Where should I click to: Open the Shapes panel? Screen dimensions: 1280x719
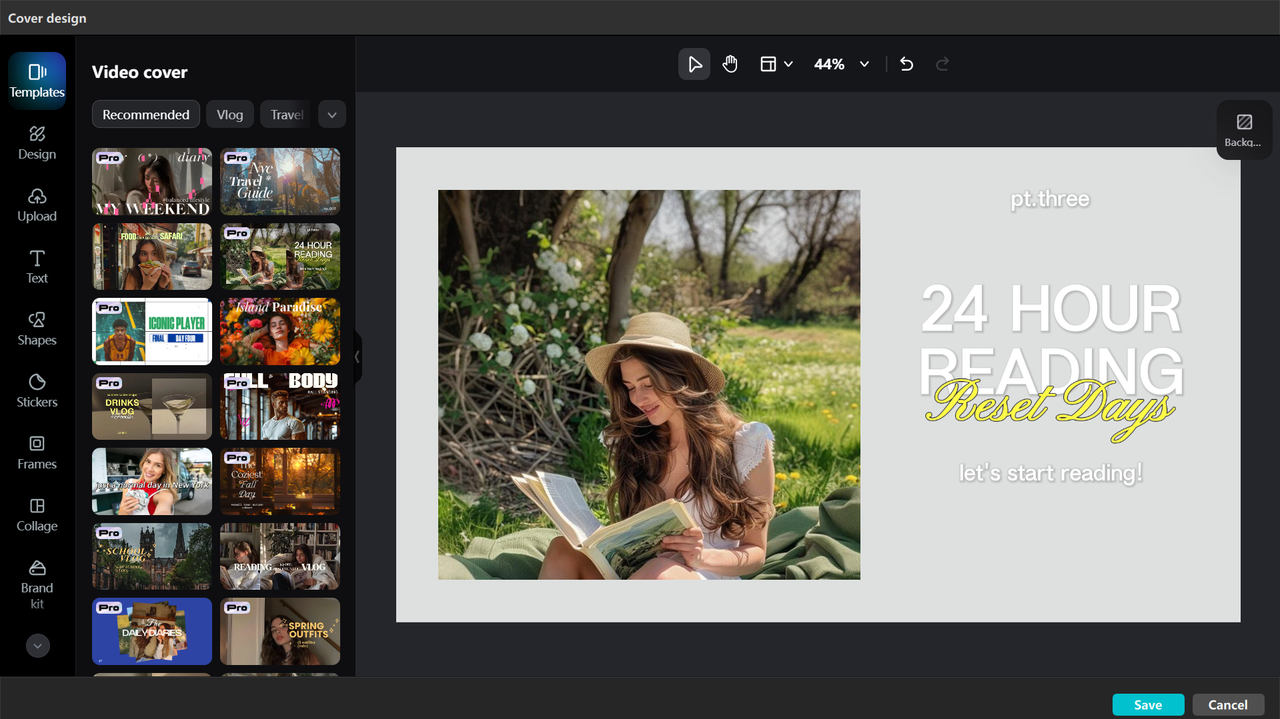(37, 329)
